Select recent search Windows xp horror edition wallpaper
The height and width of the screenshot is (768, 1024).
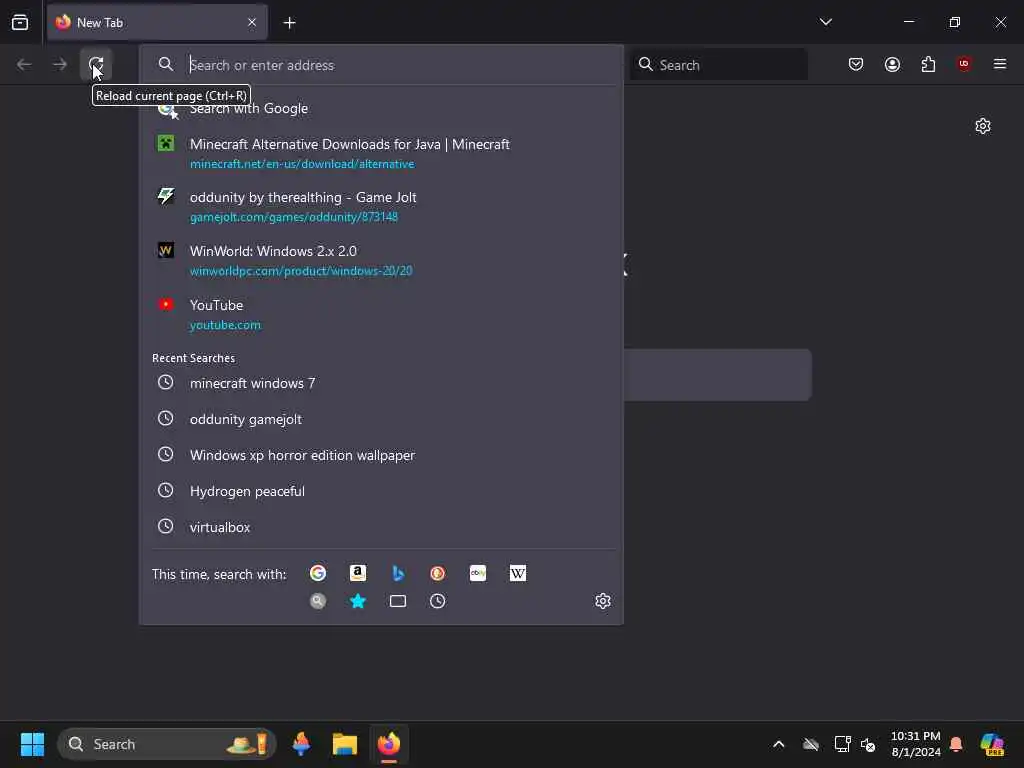pos(381,455)
